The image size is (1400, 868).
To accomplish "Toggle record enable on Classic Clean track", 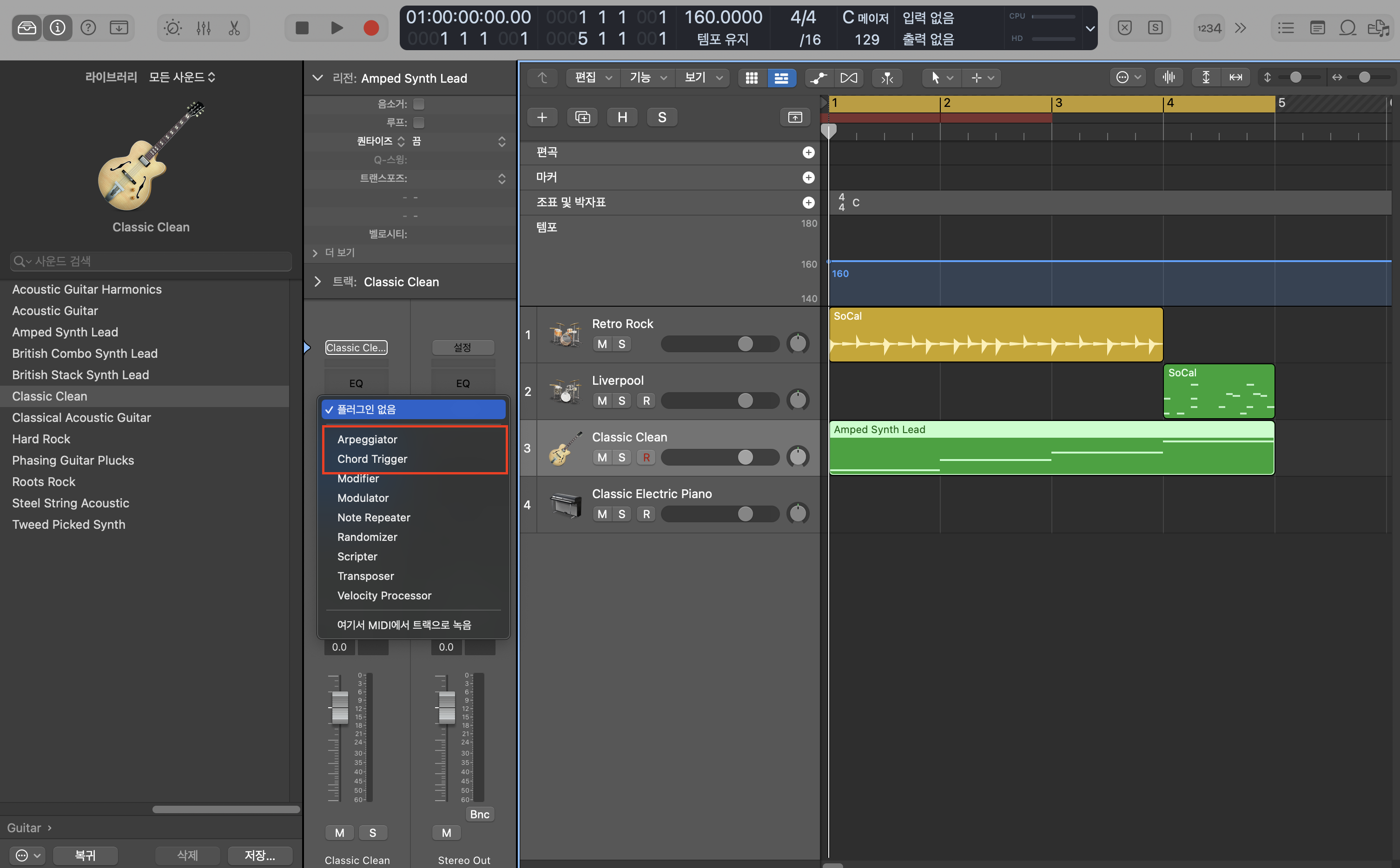I will pos(646,458).
